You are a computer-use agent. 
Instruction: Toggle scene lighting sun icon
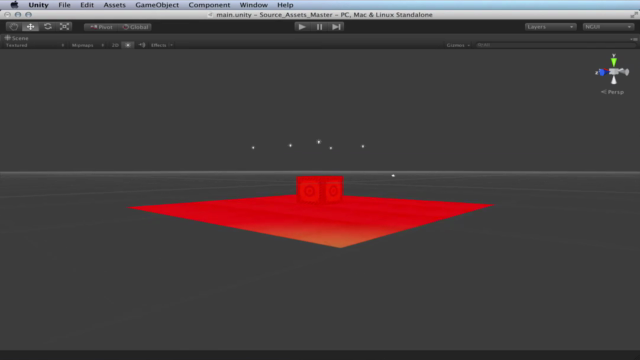coord(128,45)
